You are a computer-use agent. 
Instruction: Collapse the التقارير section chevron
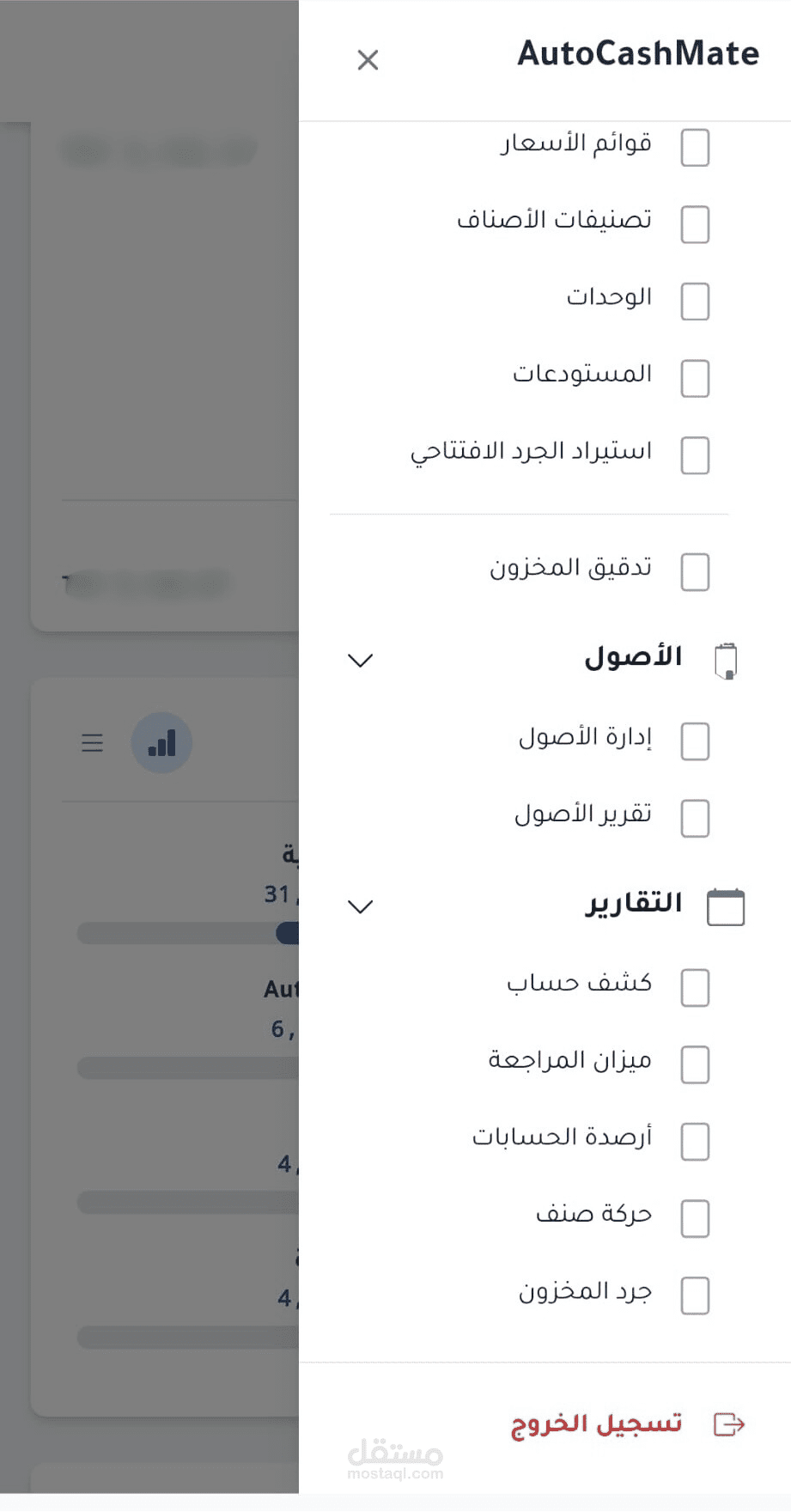pos(361,907)
